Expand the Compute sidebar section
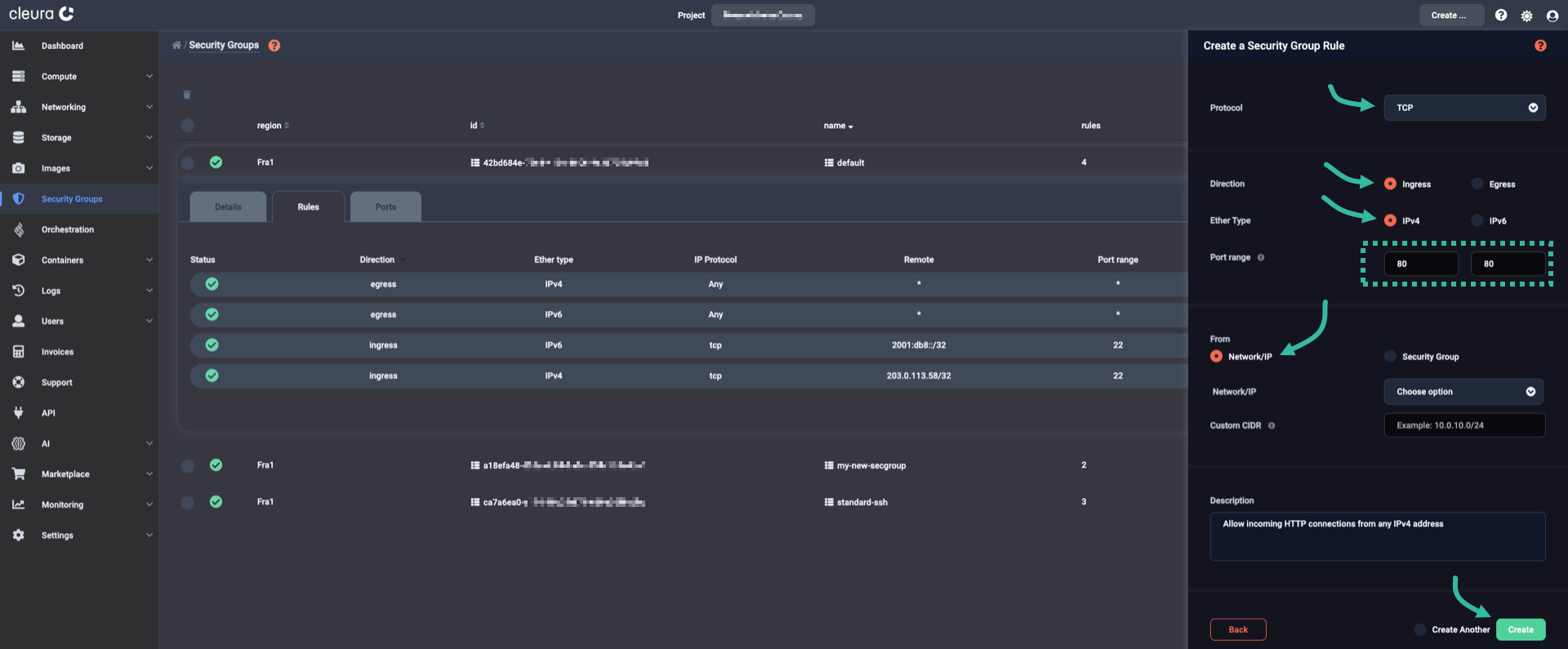Viewport: 1568px width, 649px height. [x=149, y=76]
